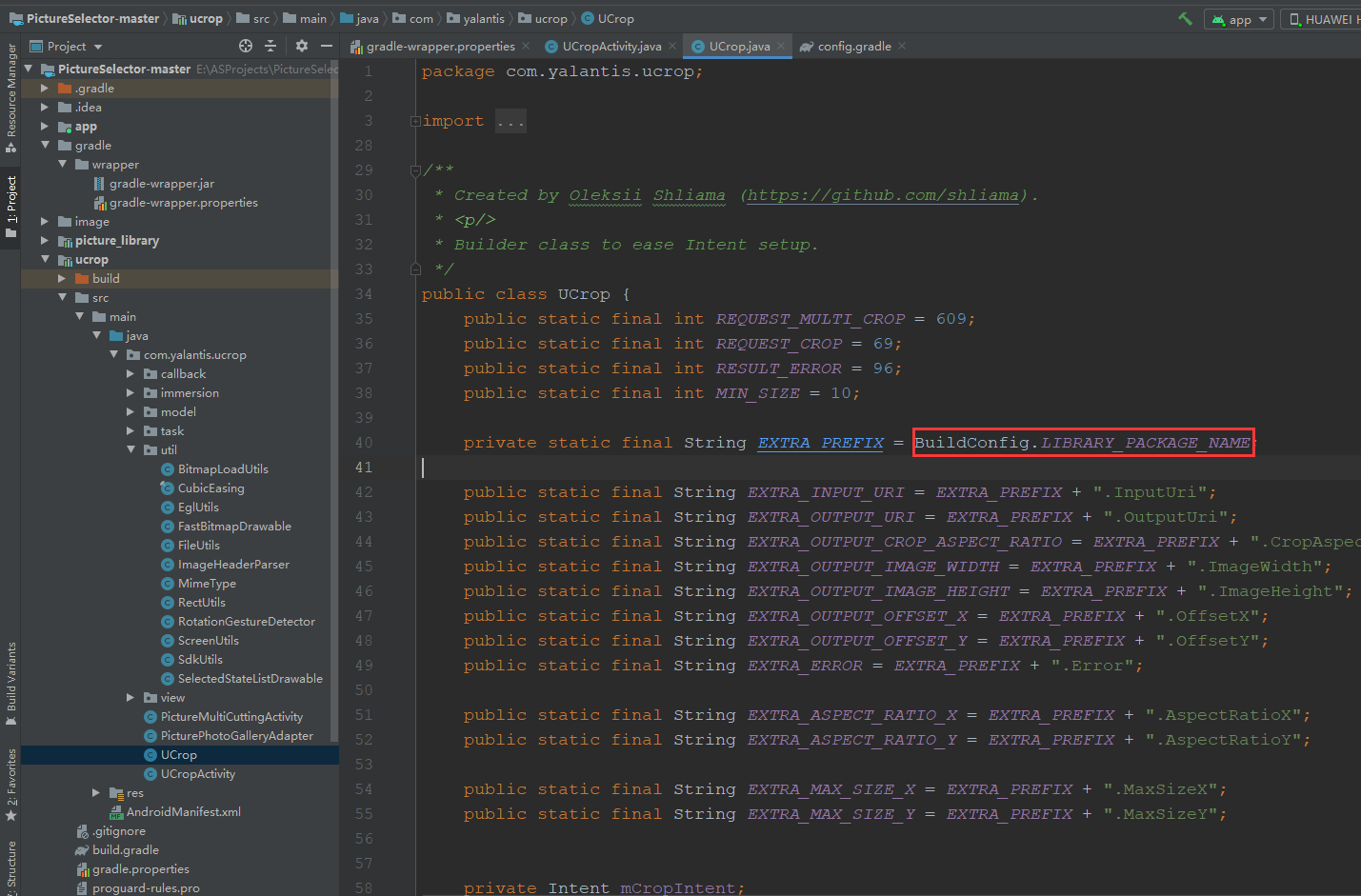
Task: Expand the picture_library module
Action: pyautogui.click(x=45, y=241)
